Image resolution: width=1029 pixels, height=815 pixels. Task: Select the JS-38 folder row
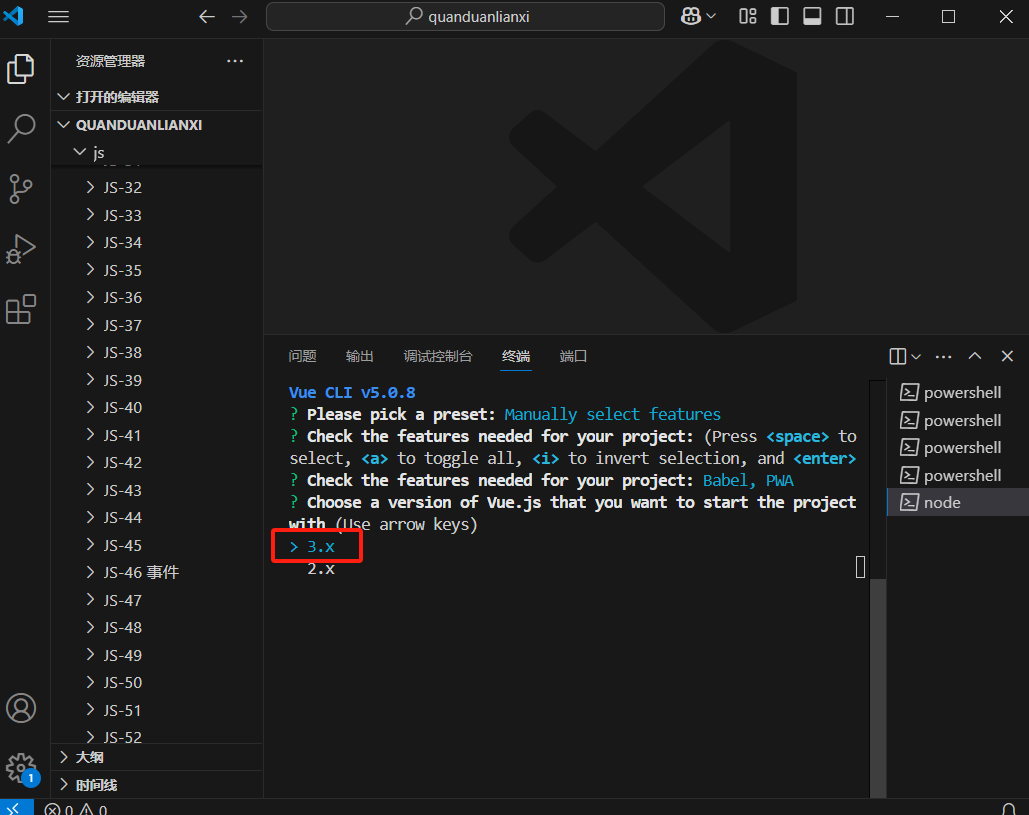[158, 352]
